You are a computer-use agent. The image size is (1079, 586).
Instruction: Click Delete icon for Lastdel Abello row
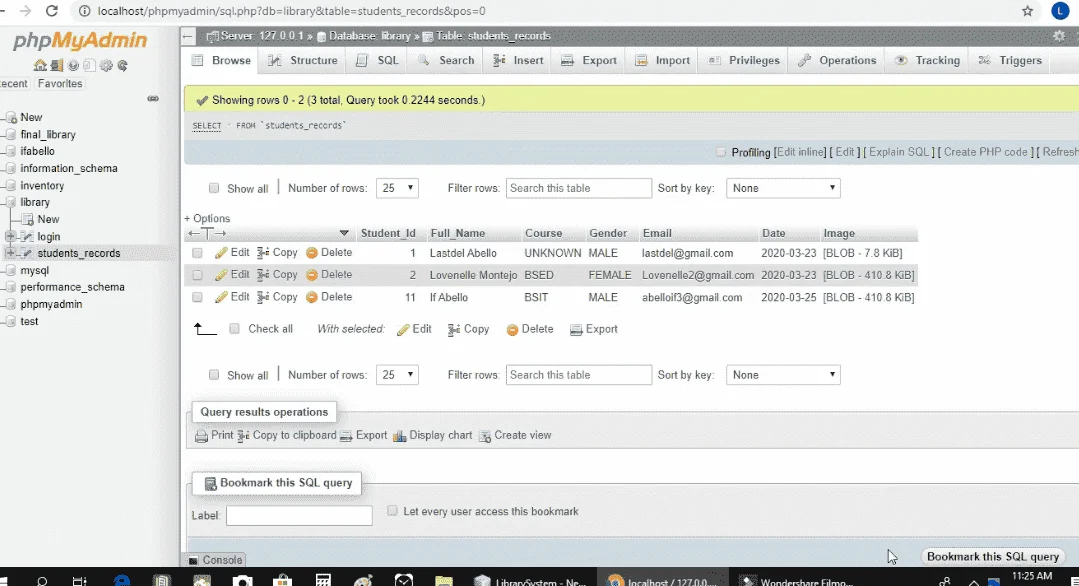click(x=312, y=253)
